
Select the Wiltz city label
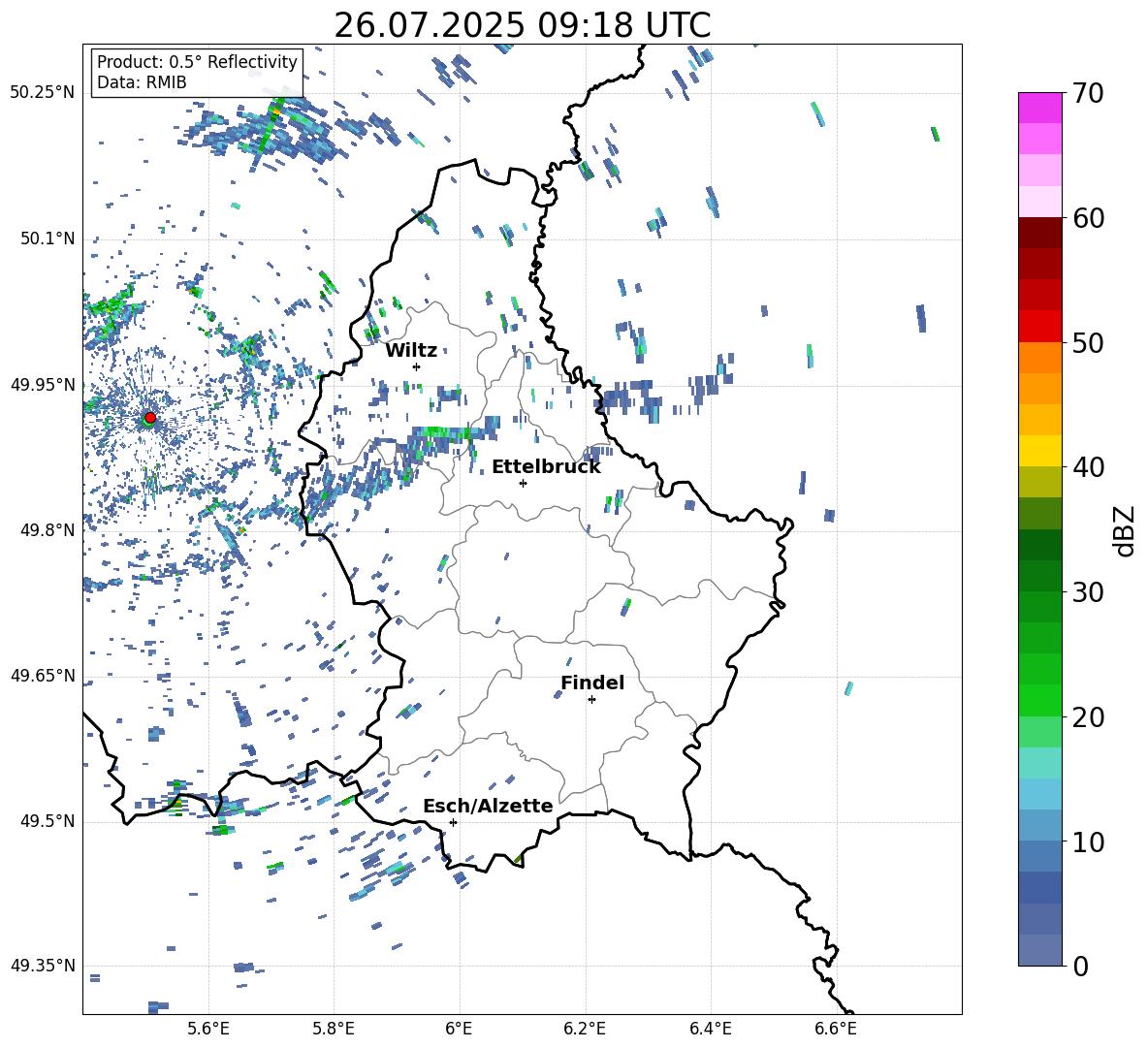(x=411, y=351)
